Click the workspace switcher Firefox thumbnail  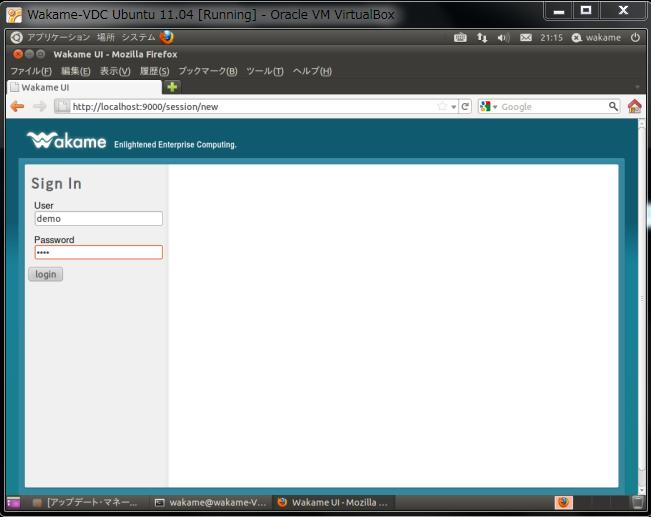point(563,502)
